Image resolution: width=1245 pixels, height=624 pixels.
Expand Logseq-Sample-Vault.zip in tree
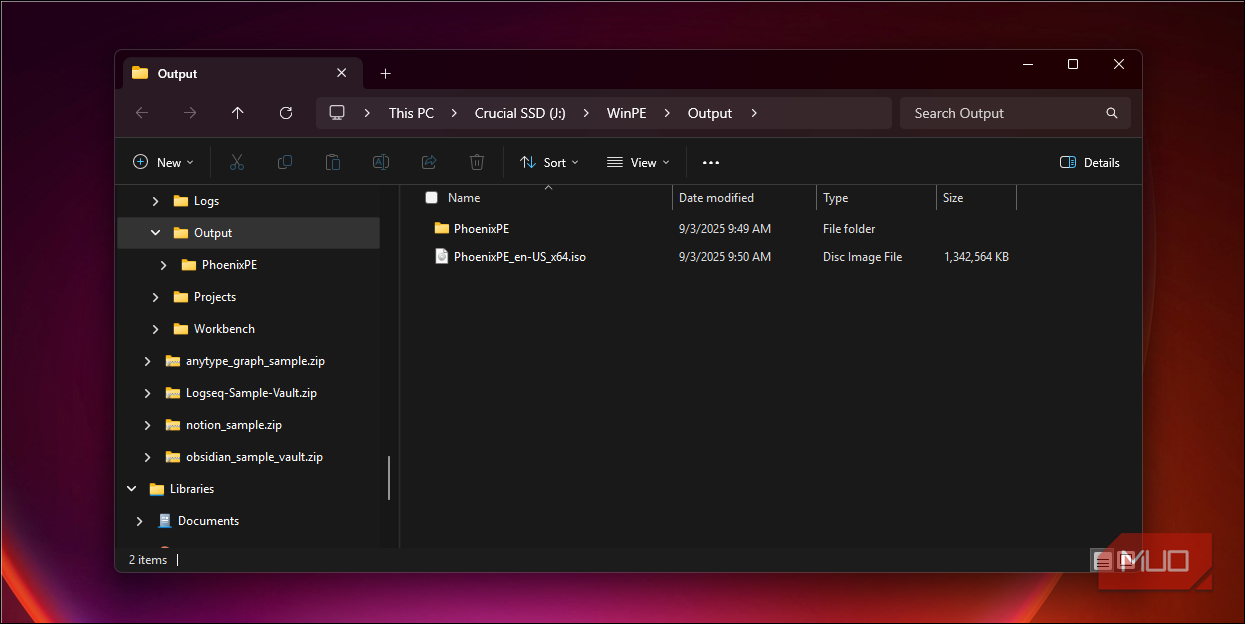tap(147, 392)
